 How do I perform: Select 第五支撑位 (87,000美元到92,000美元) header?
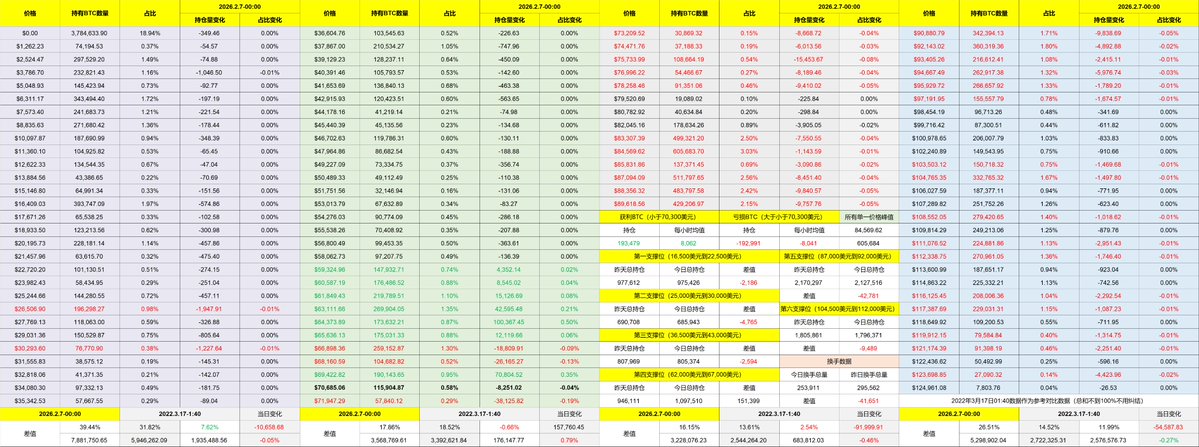840,257
